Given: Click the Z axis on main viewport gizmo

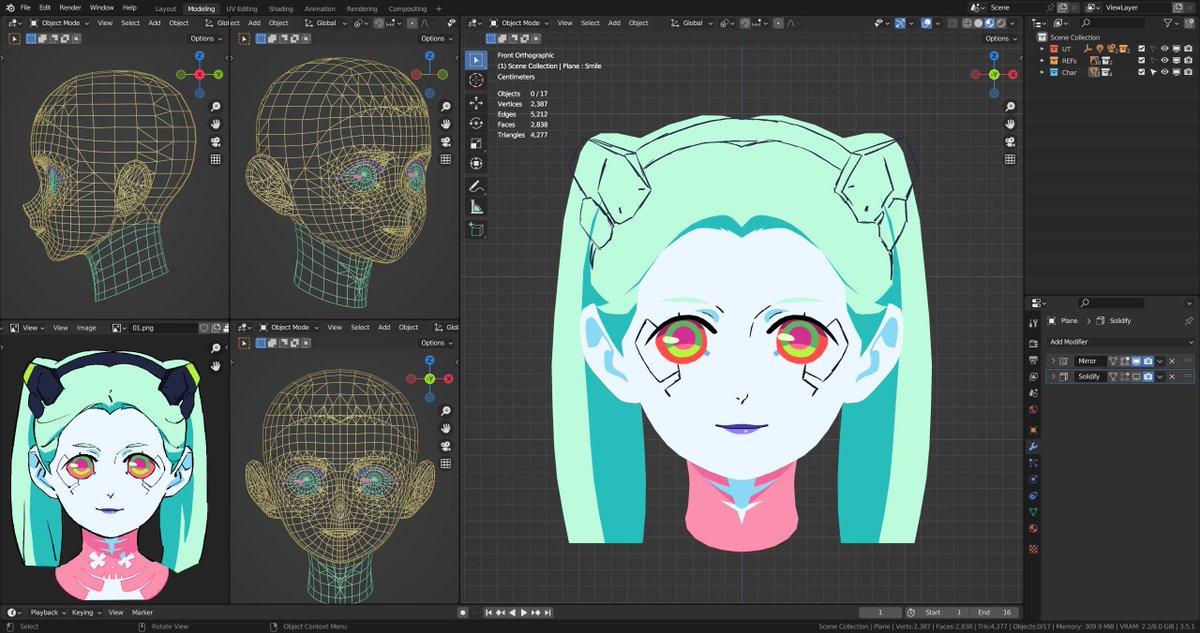Looking at the screenshot, I should coord(995,55).
